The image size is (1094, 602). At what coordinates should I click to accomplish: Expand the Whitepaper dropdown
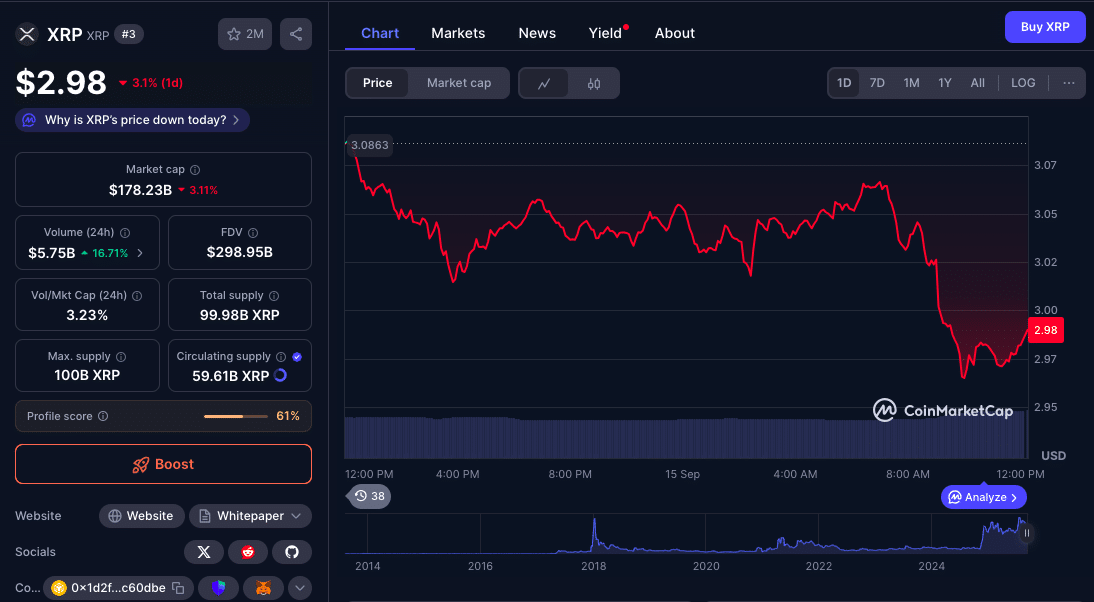click(x=250, y=516)
